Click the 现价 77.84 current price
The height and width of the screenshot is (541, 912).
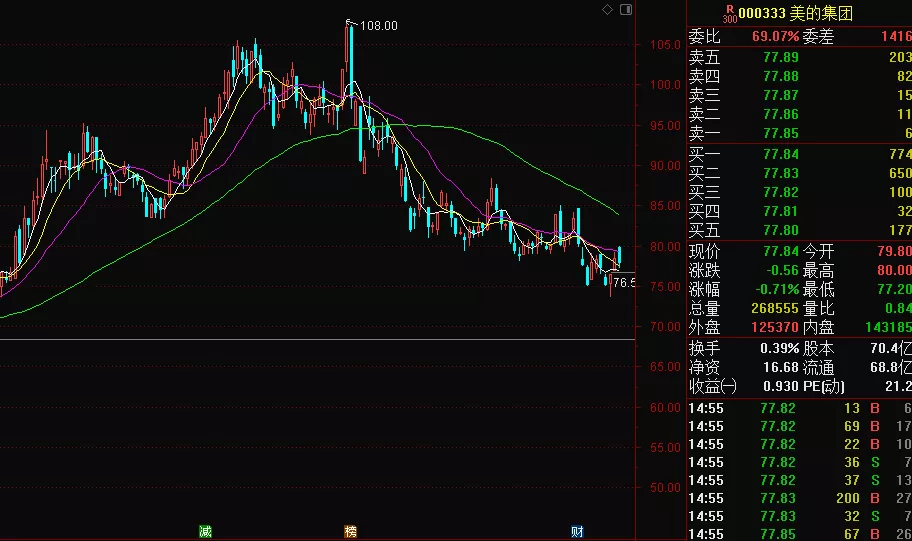[x=780, y=251]
